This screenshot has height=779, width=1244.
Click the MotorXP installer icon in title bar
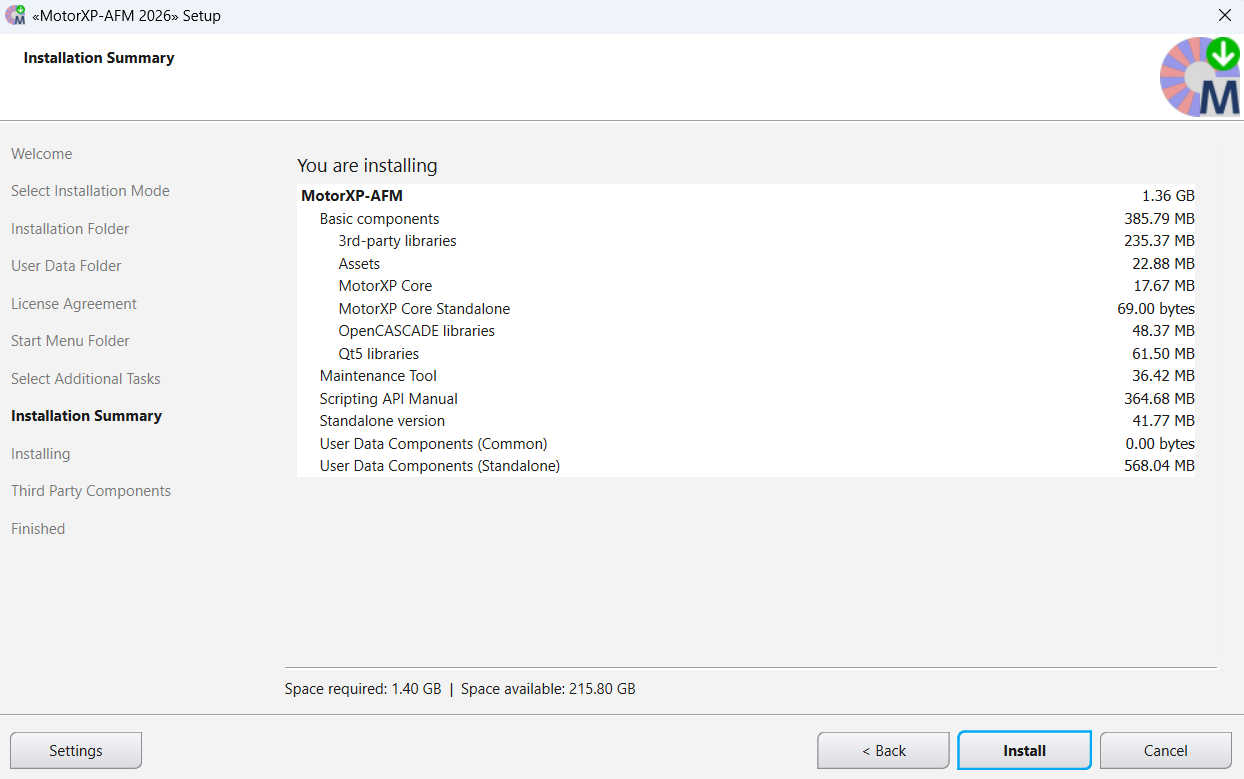point(16,16)
